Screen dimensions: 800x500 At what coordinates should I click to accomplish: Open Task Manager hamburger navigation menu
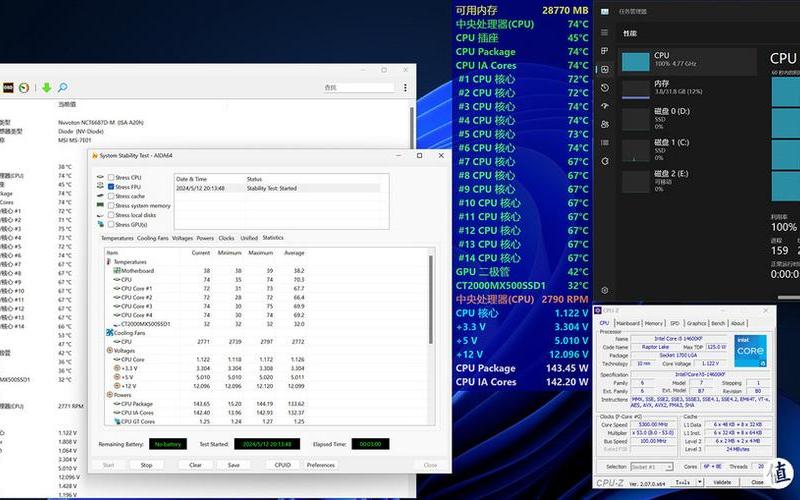pos(605,33)
